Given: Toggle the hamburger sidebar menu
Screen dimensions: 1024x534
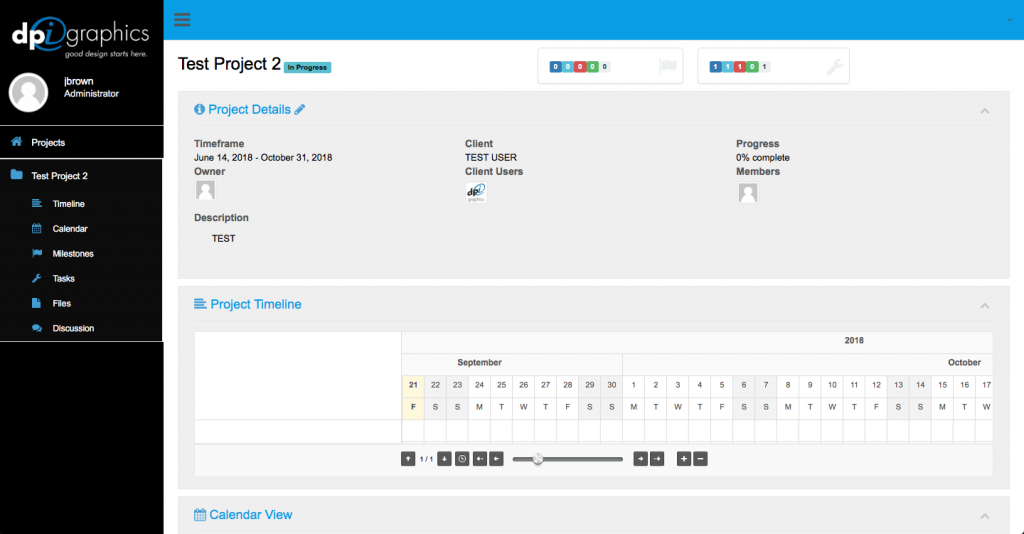Looking at the screenshot, I should click(182, 20).
